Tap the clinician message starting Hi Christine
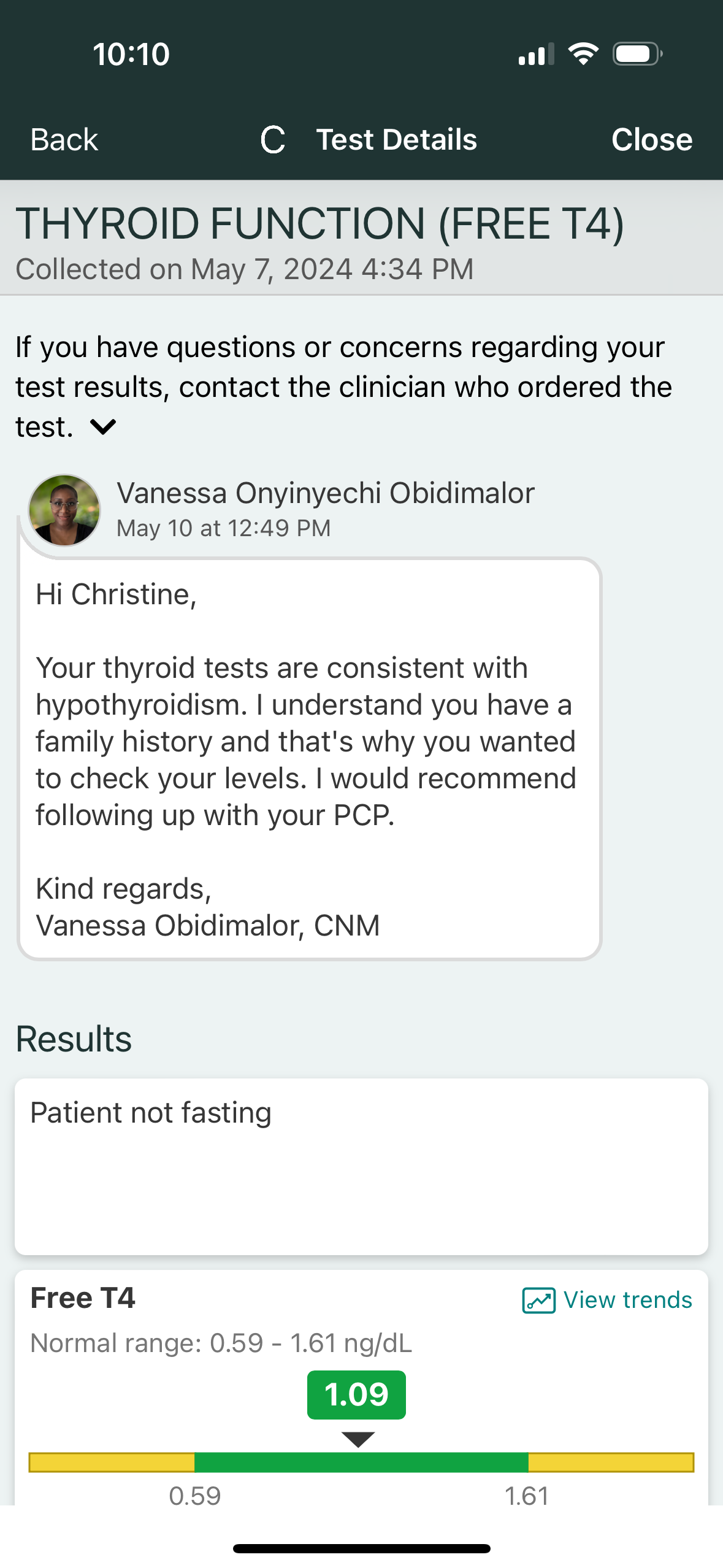Screen dimensions: 723x1568 click(310, 759)
